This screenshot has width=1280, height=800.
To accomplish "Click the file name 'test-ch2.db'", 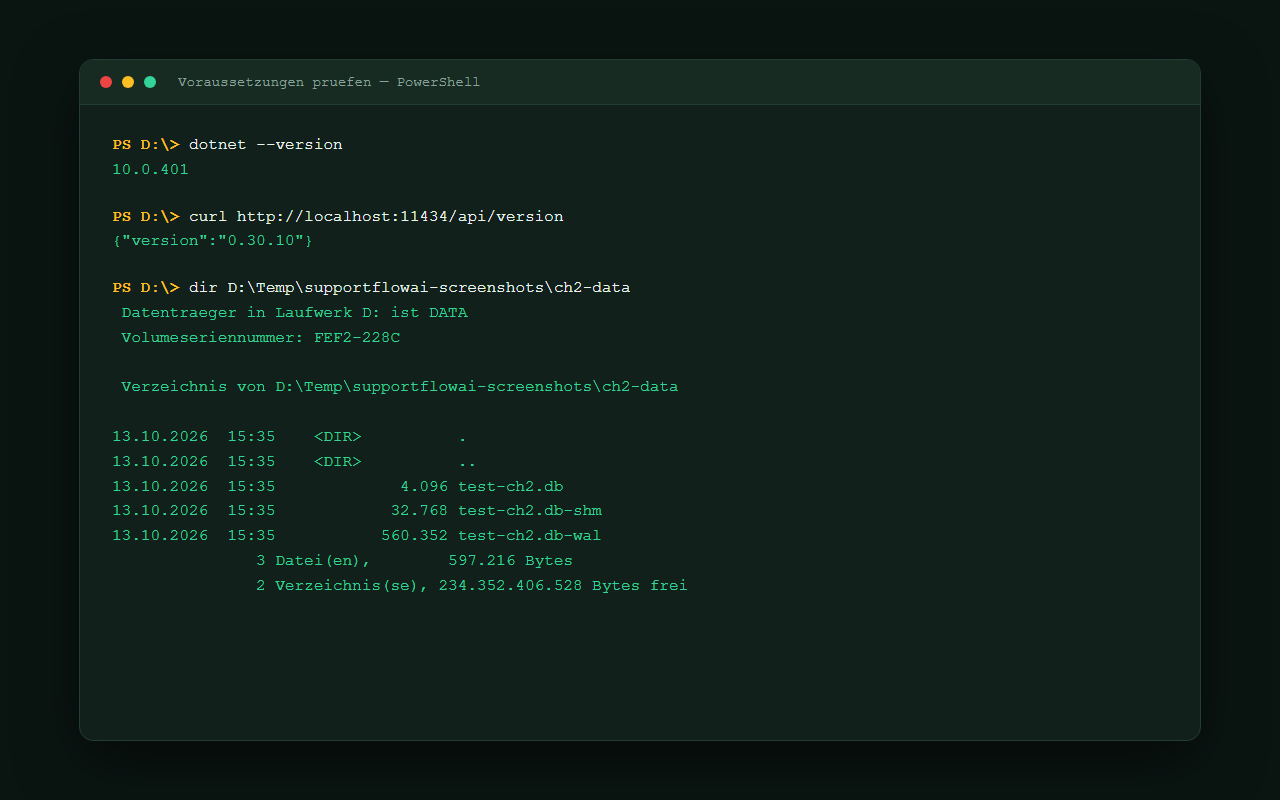I will [x=511, y=487].
